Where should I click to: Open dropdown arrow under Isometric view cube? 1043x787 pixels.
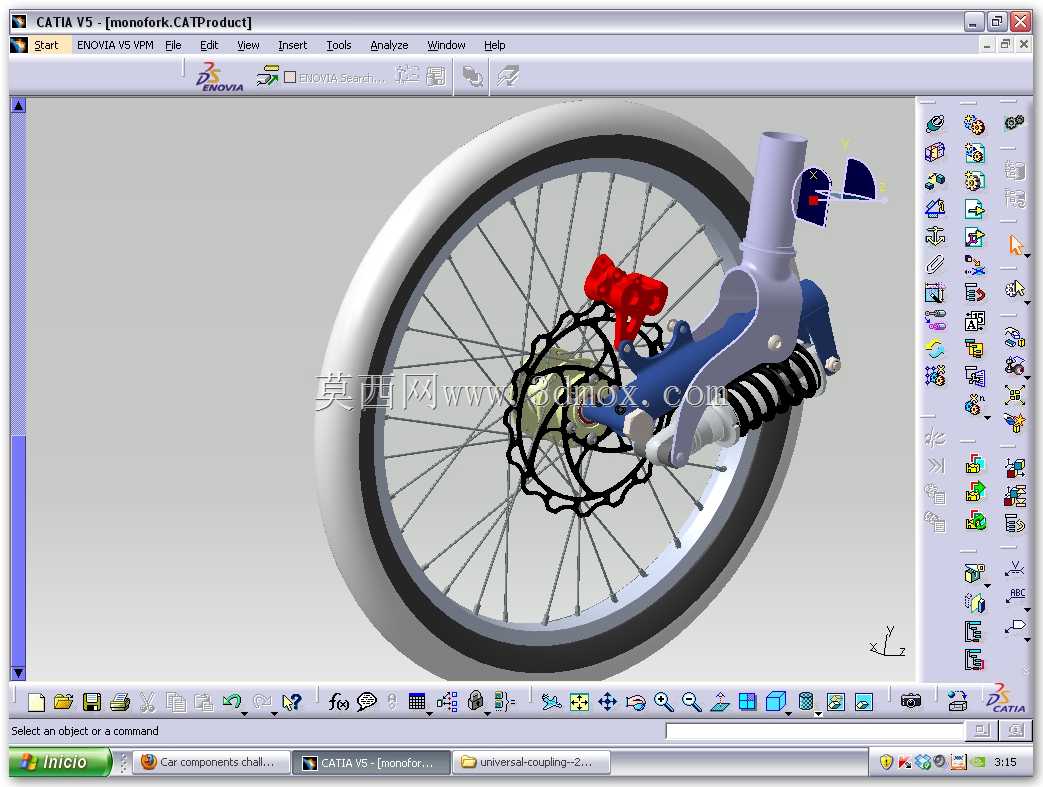(x=789, y=713)
